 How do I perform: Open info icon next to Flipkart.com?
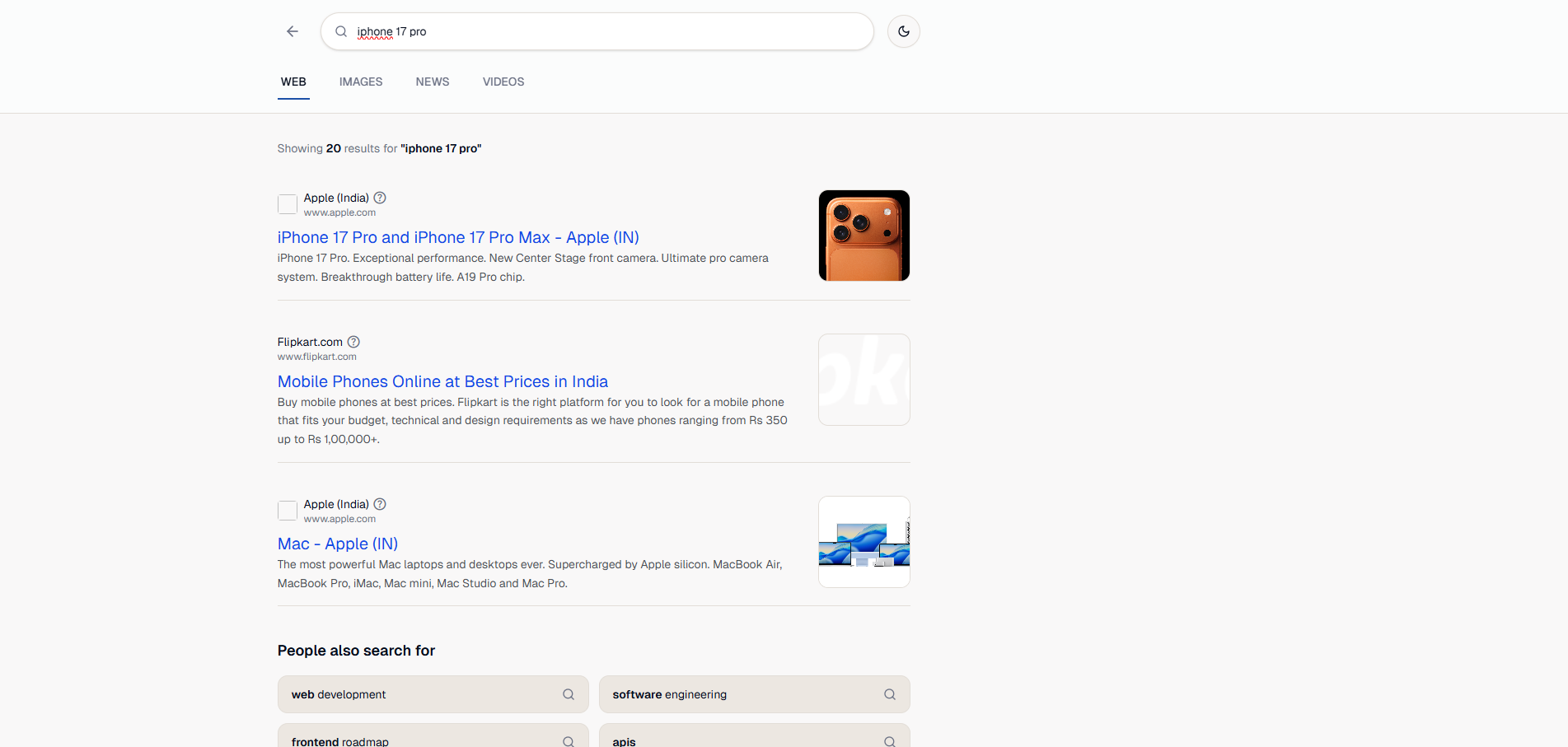coord(353,342)
